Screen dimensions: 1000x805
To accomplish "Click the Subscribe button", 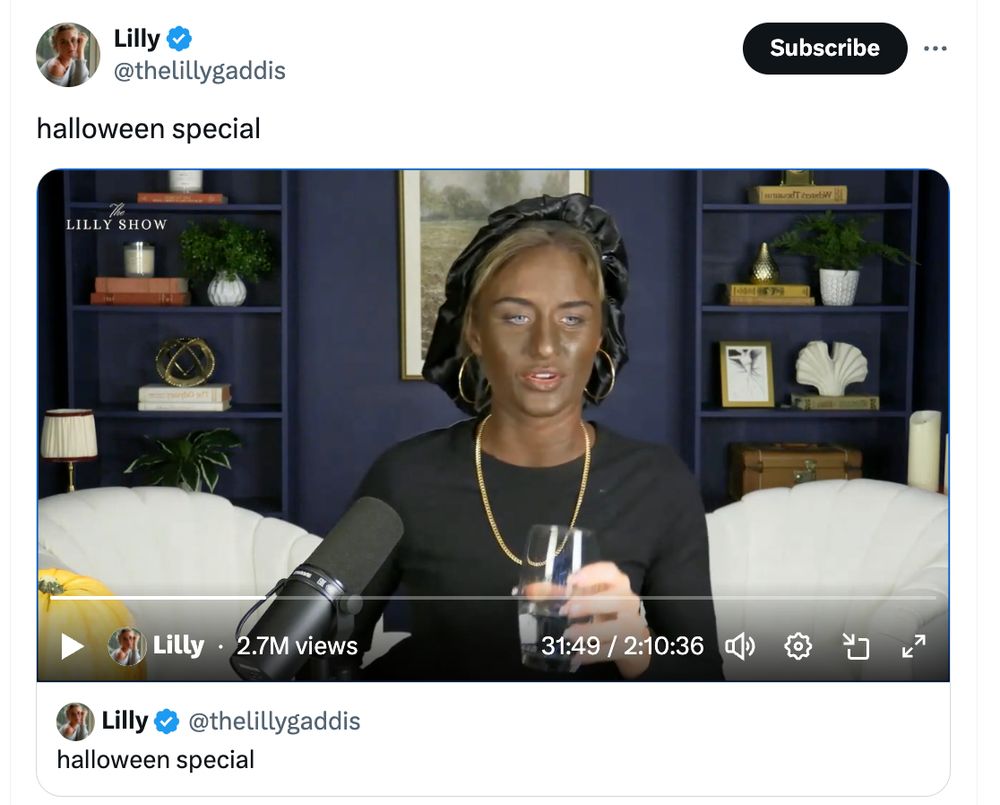I will tap(825, 48).
